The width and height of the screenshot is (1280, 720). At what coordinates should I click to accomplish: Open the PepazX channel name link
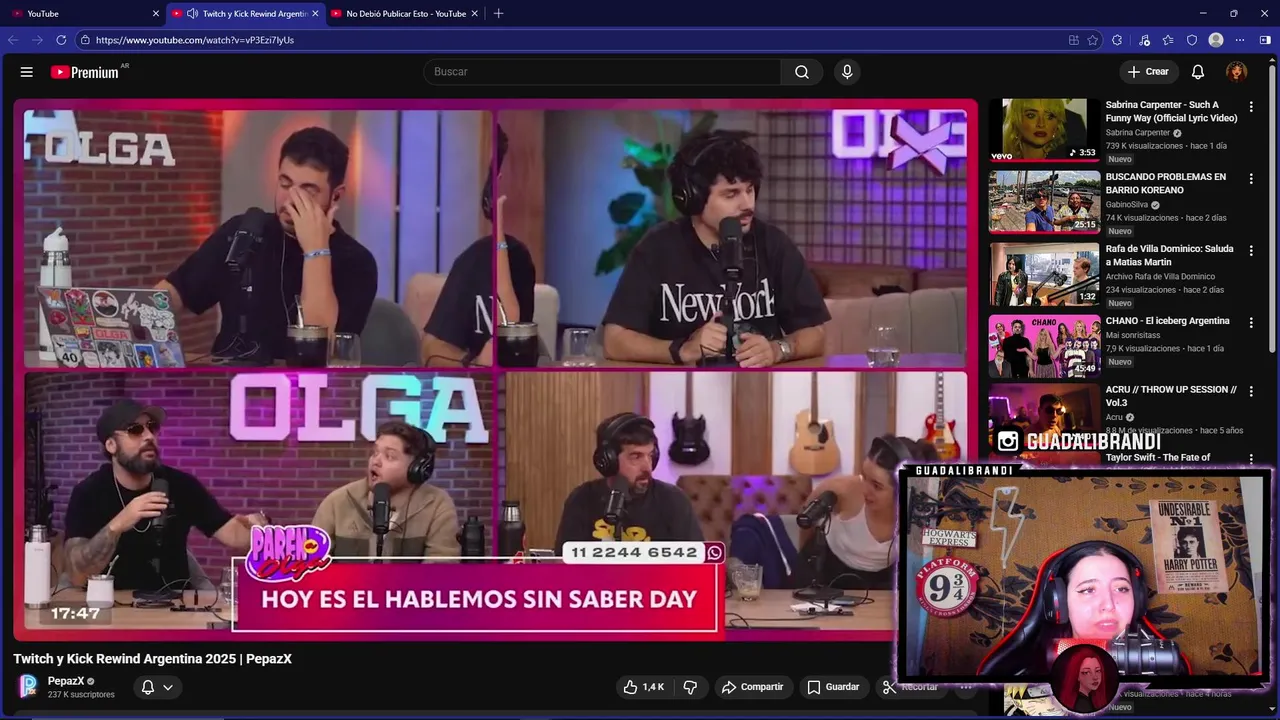coord(66,681)
